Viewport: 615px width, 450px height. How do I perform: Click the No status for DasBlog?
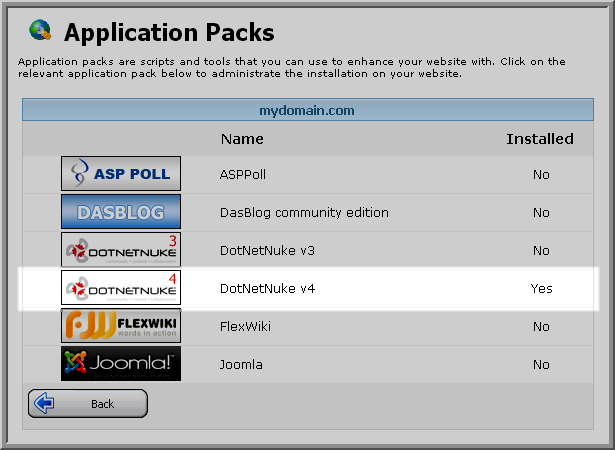(x=541, y=213)
